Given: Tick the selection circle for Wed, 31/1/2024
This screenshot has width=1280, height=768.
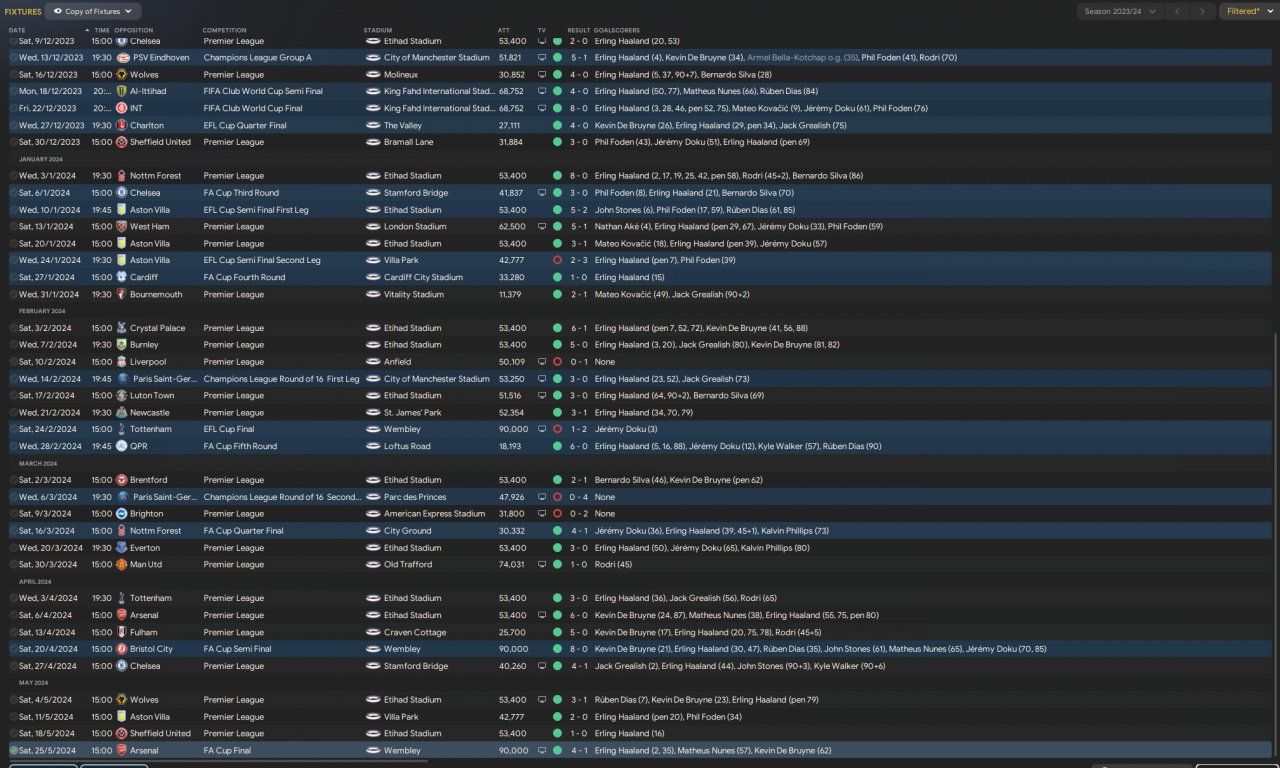Looking at the screenshot, I should [x=14, y=295].
